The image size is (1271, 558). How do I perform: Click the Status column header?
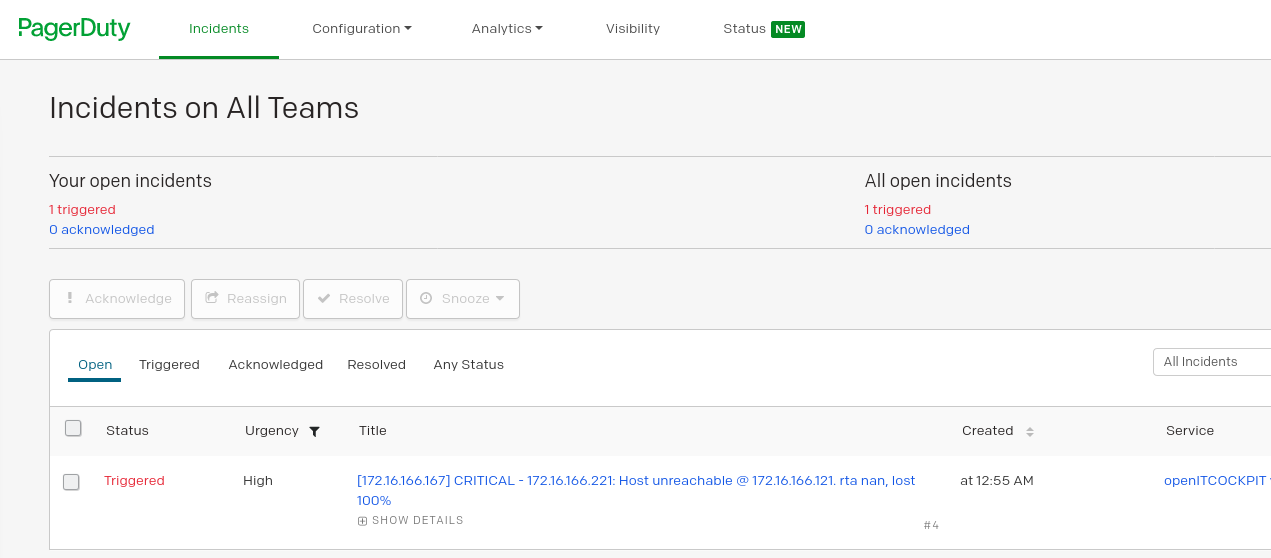click(127, 431)
